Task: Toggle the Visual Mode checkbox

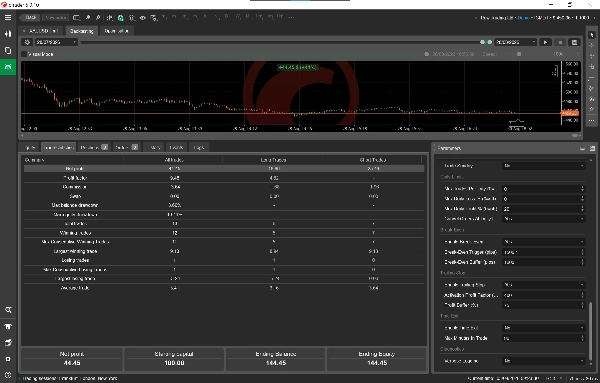Action: (24, 54)
